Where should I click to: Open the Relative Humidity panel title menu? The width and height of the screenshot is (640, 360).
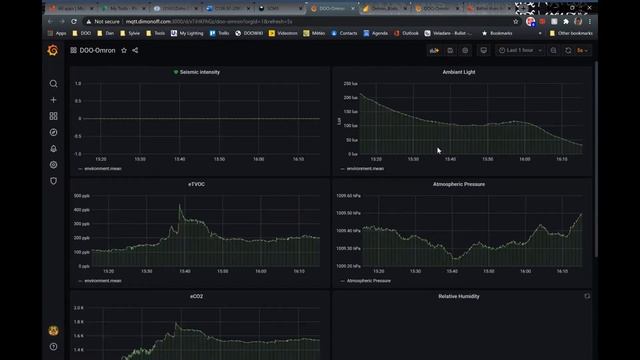(459, 296)
